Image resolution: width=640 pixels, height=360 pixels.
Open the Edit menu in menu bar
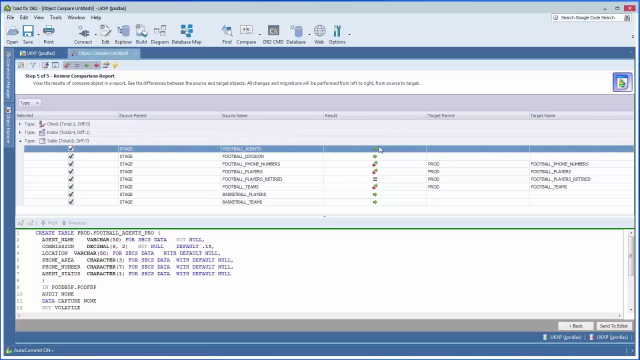(24, 18)
